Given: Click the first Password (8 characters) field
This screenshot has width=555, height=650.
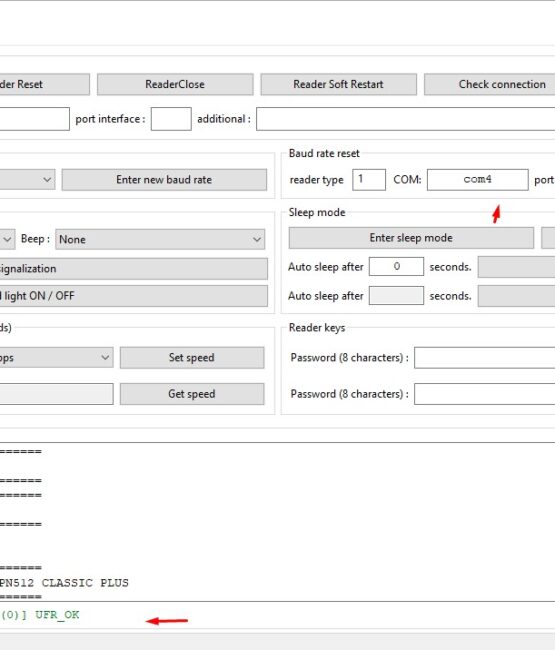Looking at the screenshot, I should click(x=485, y=358).
